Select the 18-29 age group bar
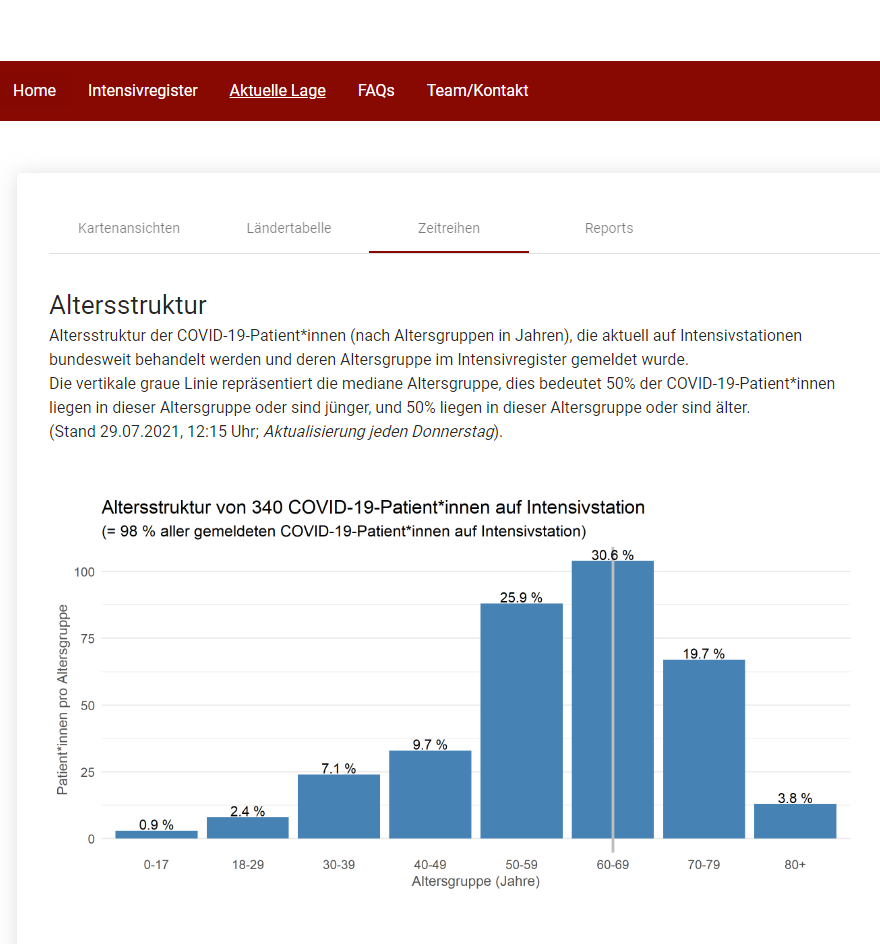 pos(248,828)
